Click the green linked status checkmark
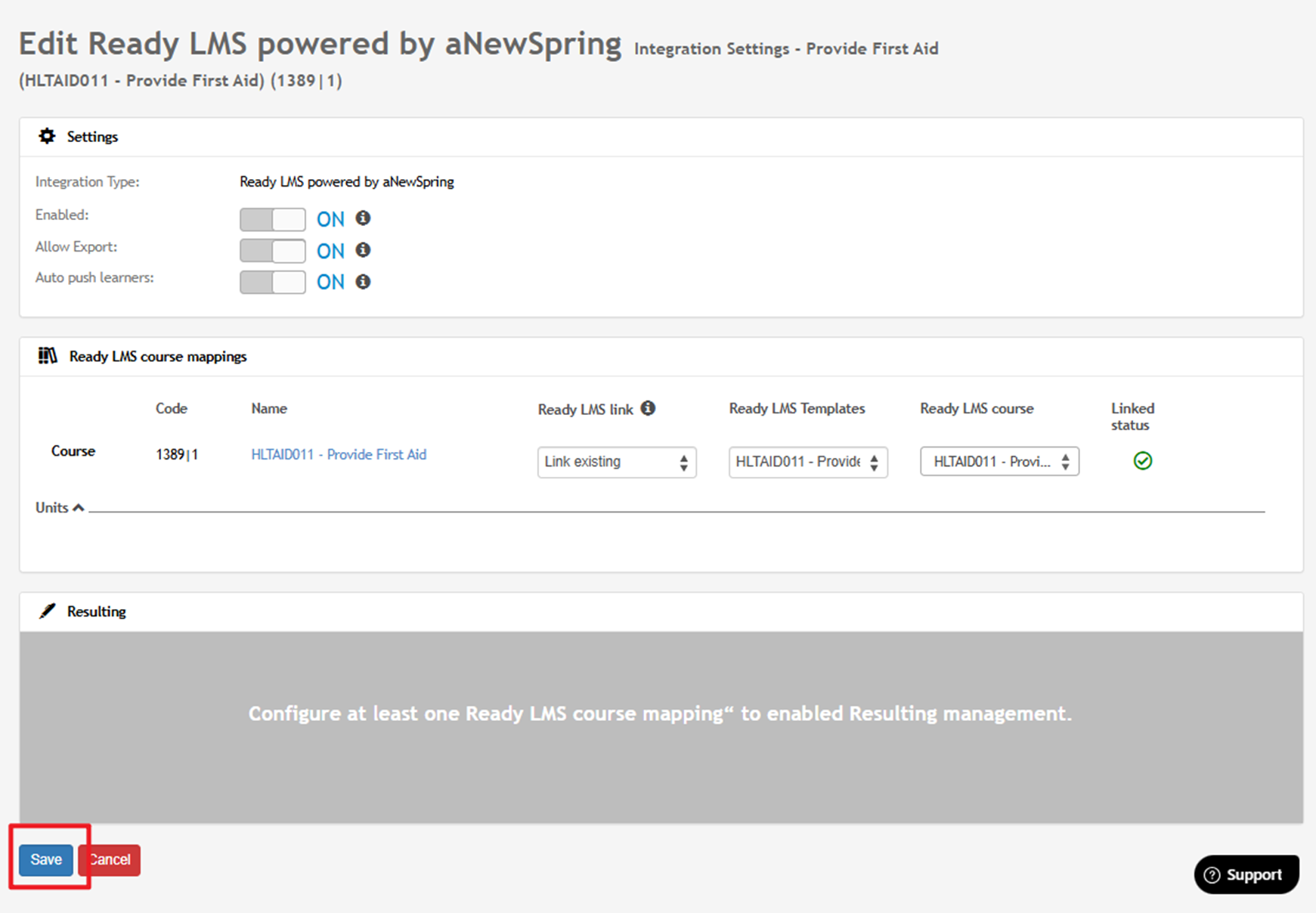 click(x=1143, y=460)
